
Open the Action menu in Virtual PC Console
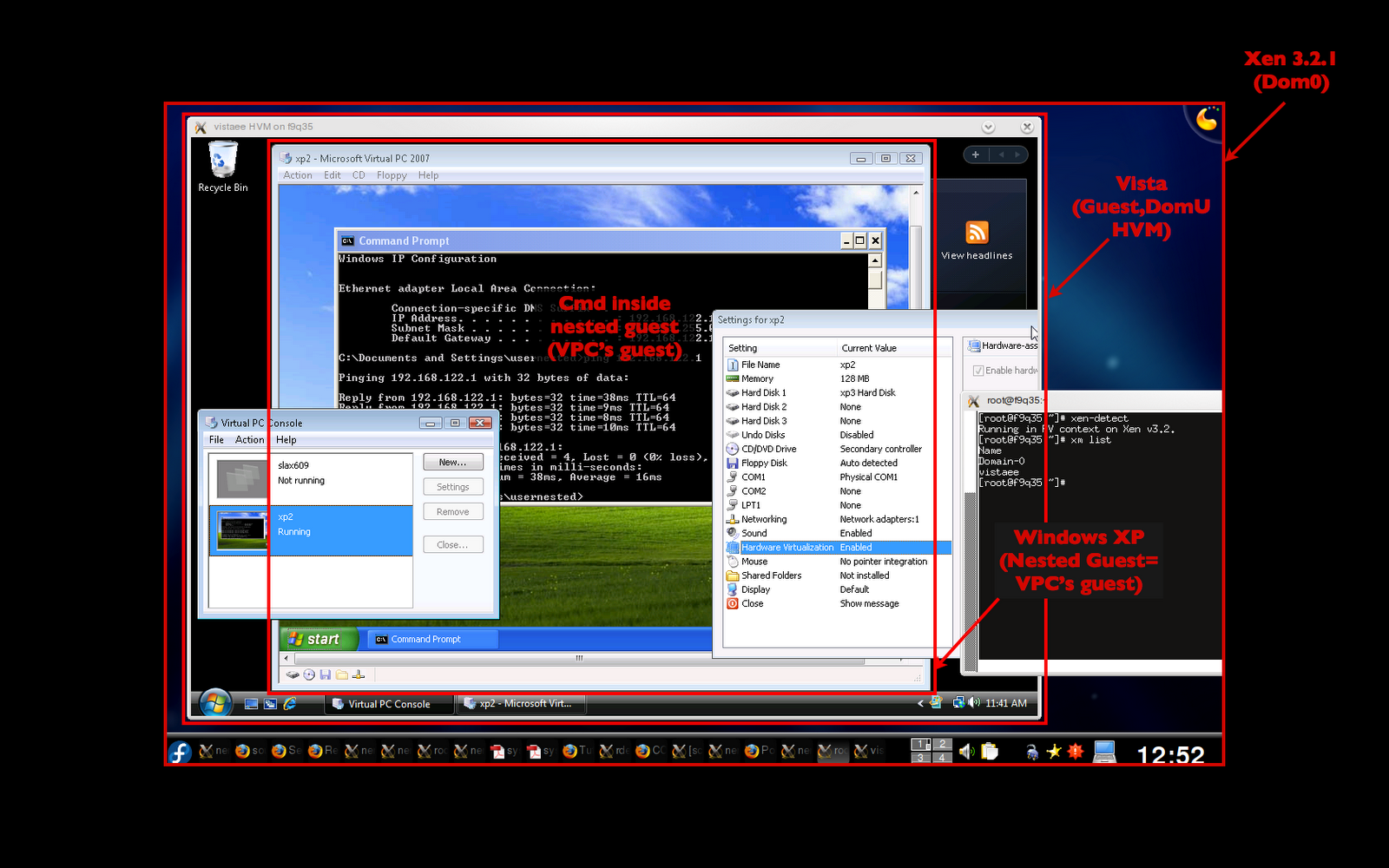click(x=250, y=440)
